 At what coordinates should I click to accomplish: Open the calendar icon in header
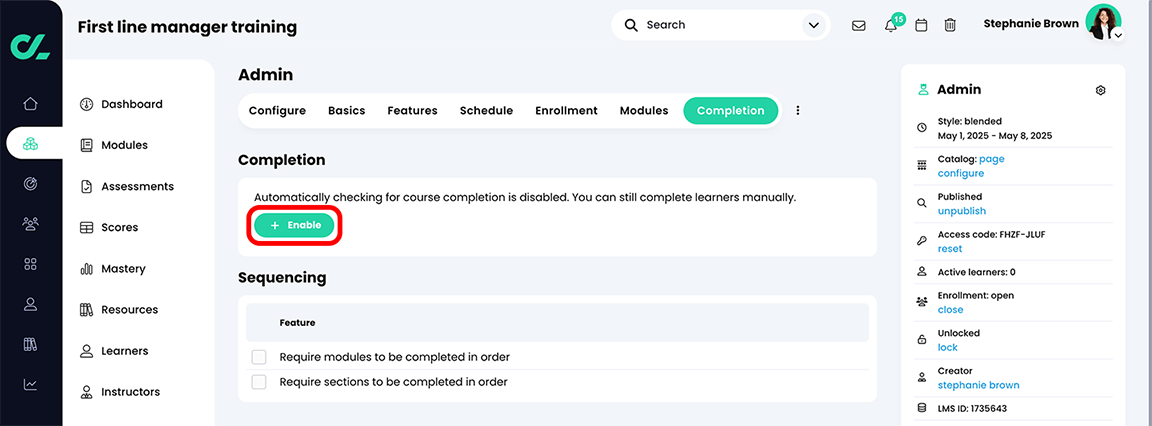point(921,25)
